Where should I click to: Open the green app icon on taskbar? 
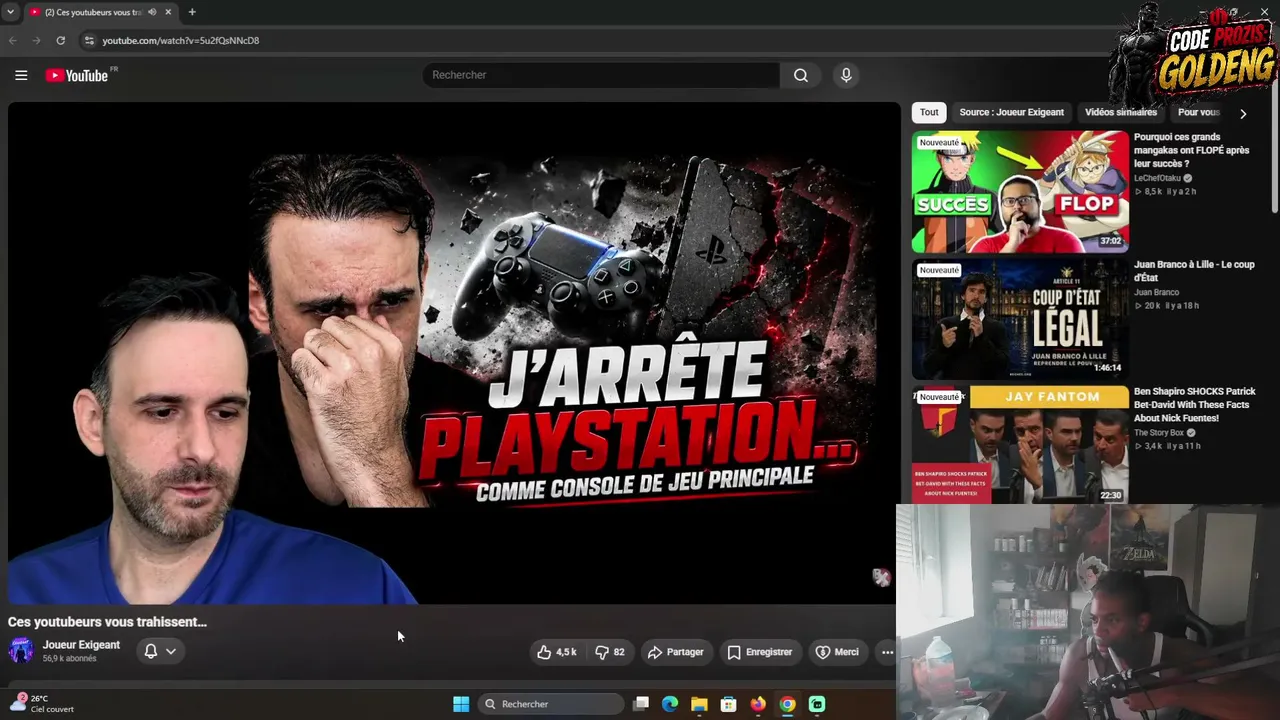coord(817,704)
